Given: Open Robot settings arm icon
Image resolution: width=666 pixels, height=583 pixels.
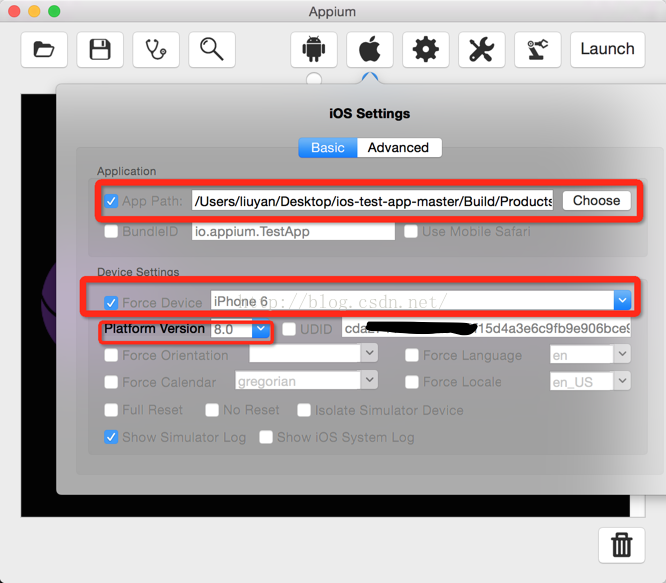Looking at the screenshot, I should [538, 49].
